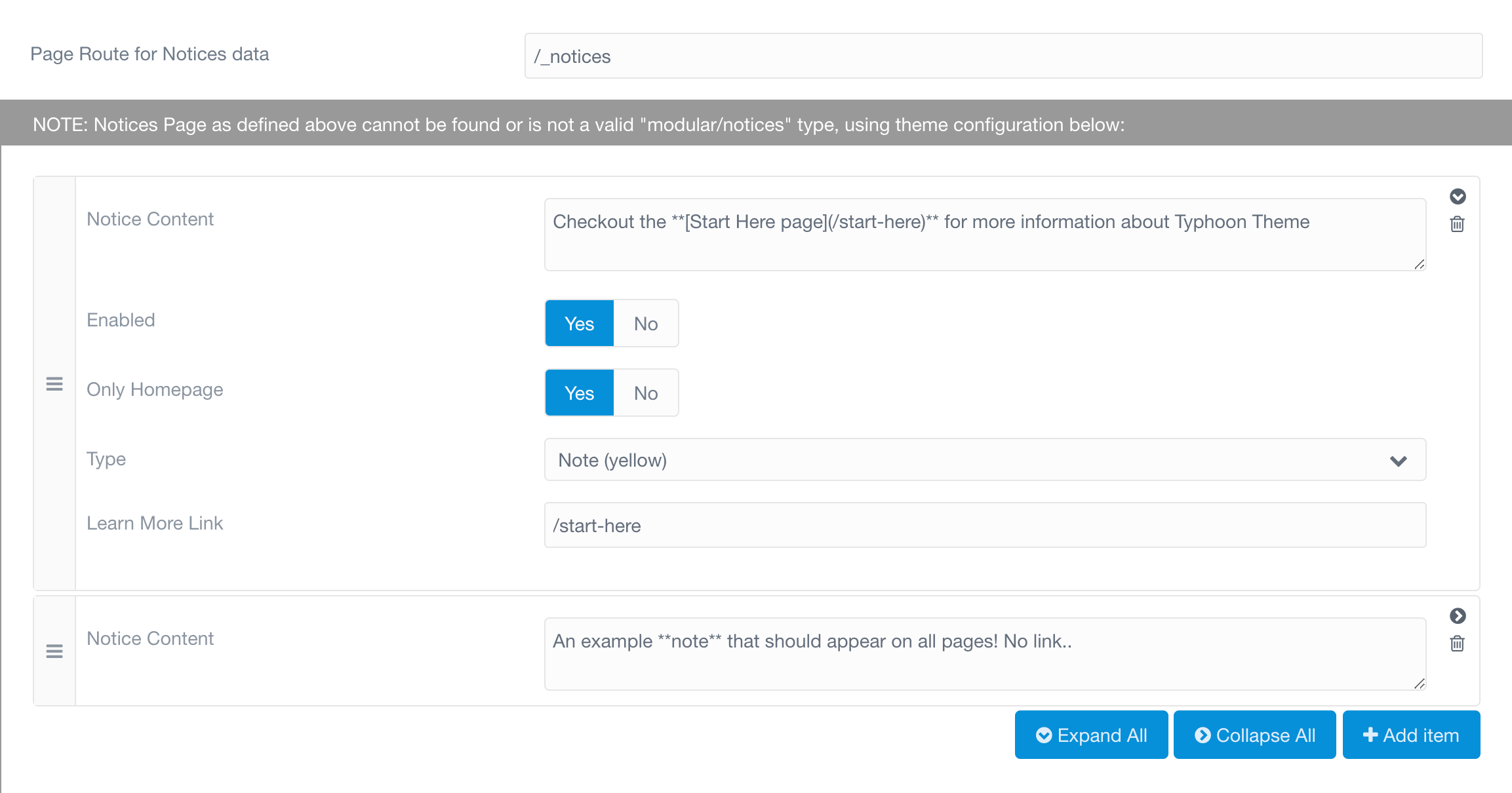1512x793 pixels.
Task: Grab the drag handle of the first notice
Action: 54,384
